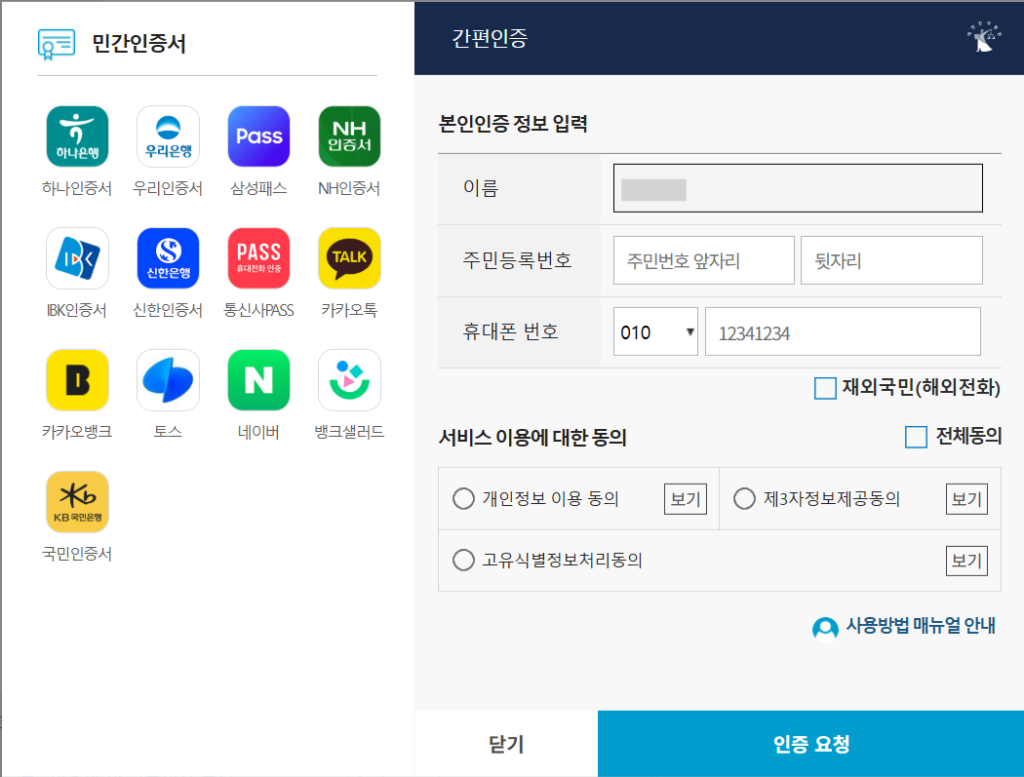Select the KB Kookmin Bank certificate icon

(x=77, y=501)
